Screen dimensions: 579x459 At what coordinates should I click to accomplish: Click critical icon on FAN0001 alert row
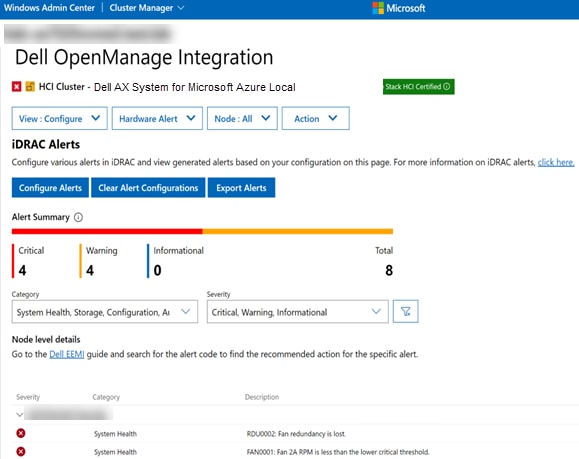click(x=21, y=451)
